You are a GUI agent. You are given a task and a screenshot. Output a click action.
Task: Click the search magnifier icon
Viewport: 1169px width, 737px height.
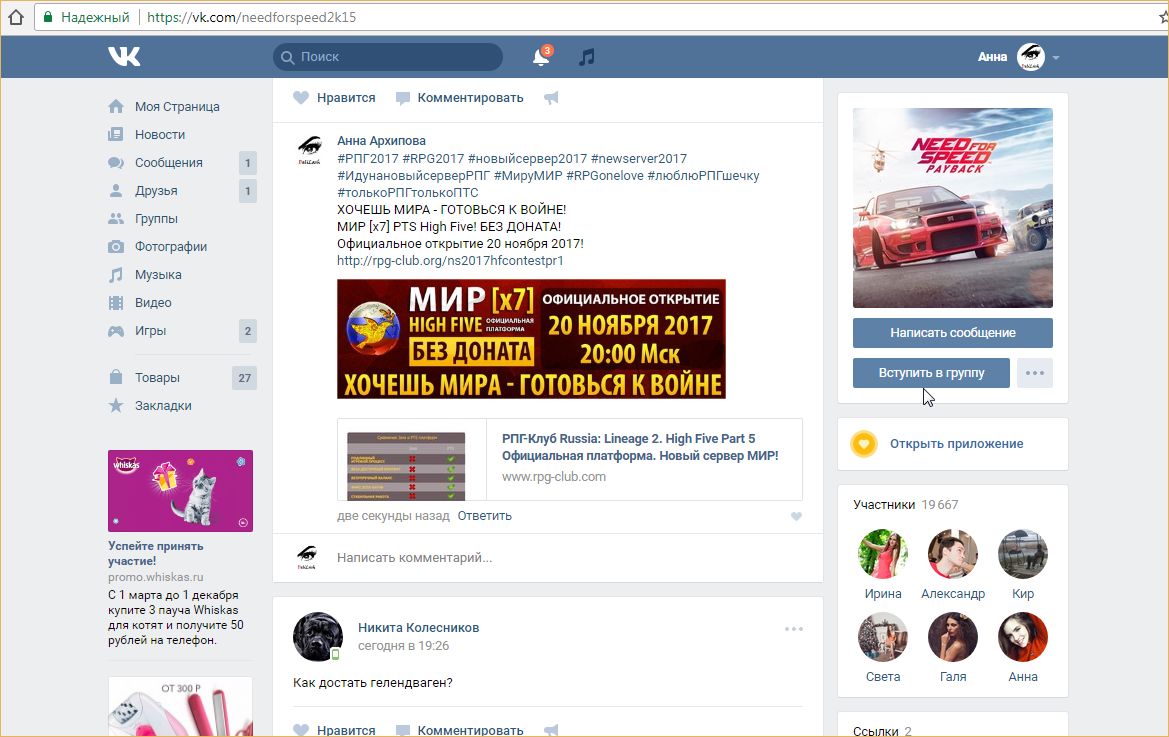coord(288,57)
